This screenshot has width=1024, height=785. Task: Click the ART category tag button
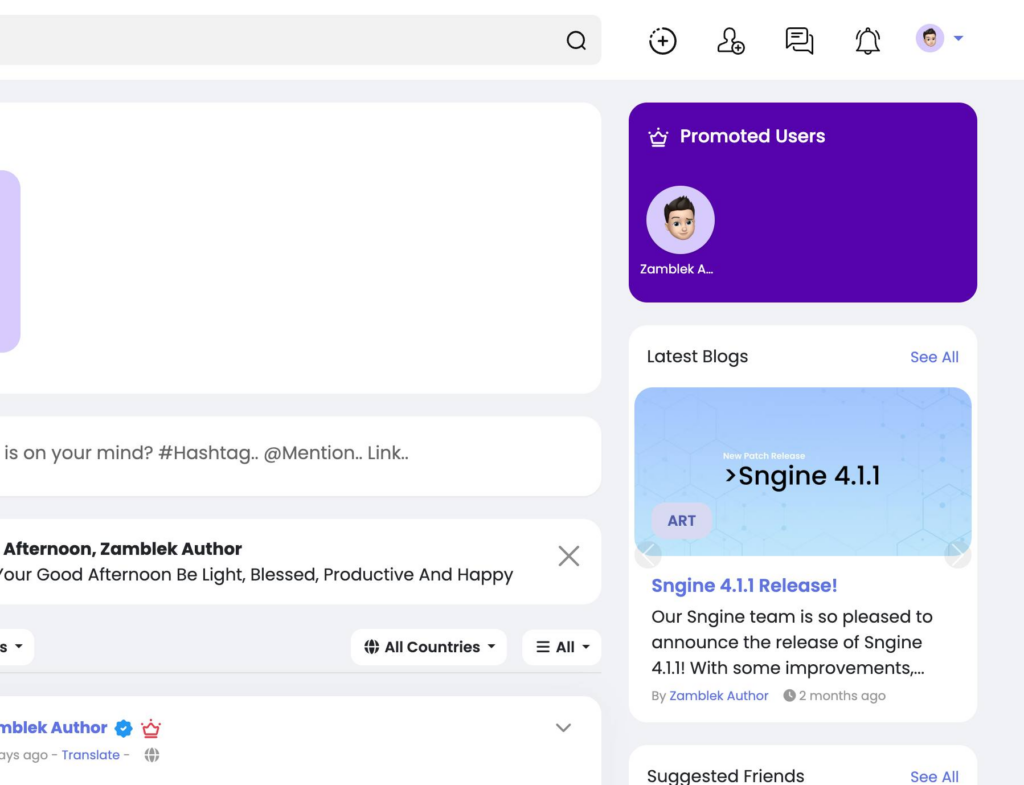tap(681, 521)
